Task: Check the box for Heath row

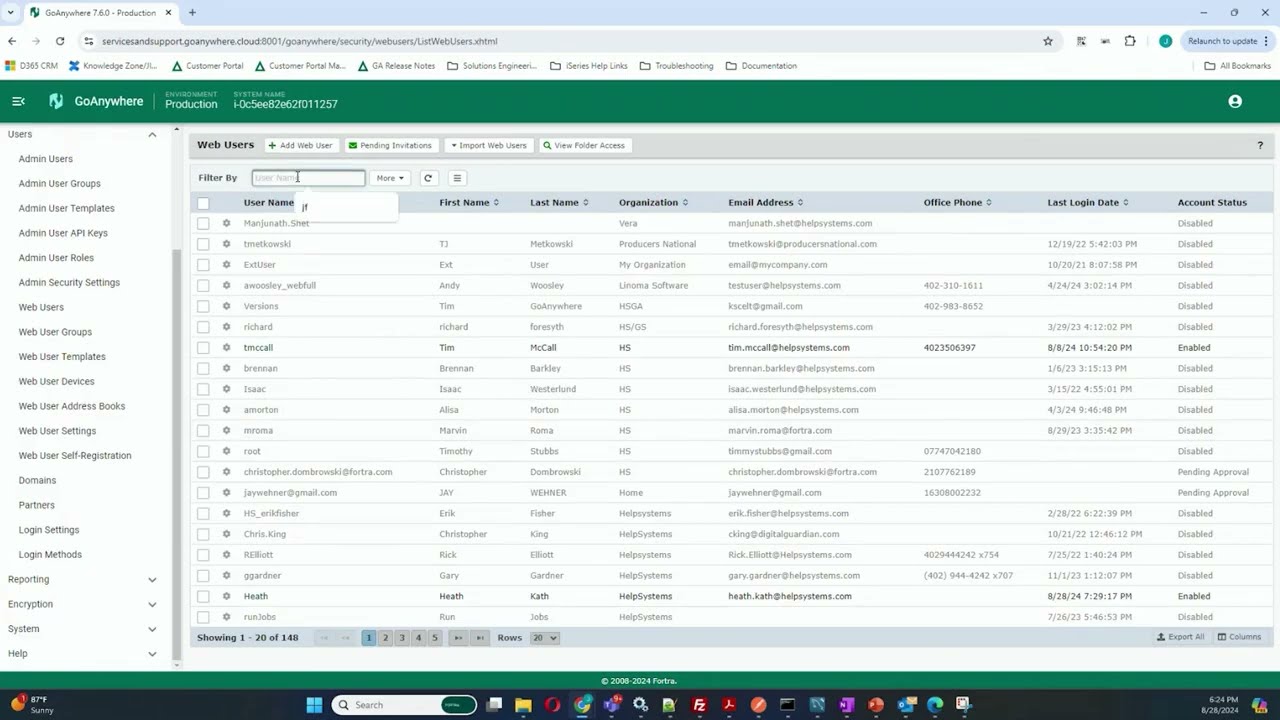Action: (x=203, y=596)
